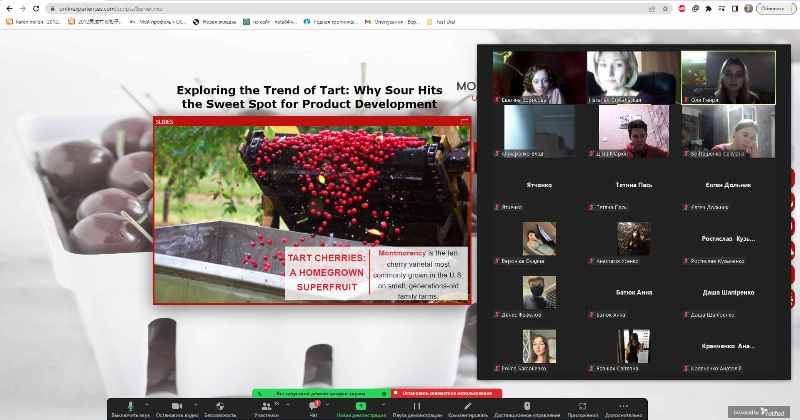Viewport: 800px width, 420px height.
Task: Open the Security shield menu
Action: click(x=220, y=409)
